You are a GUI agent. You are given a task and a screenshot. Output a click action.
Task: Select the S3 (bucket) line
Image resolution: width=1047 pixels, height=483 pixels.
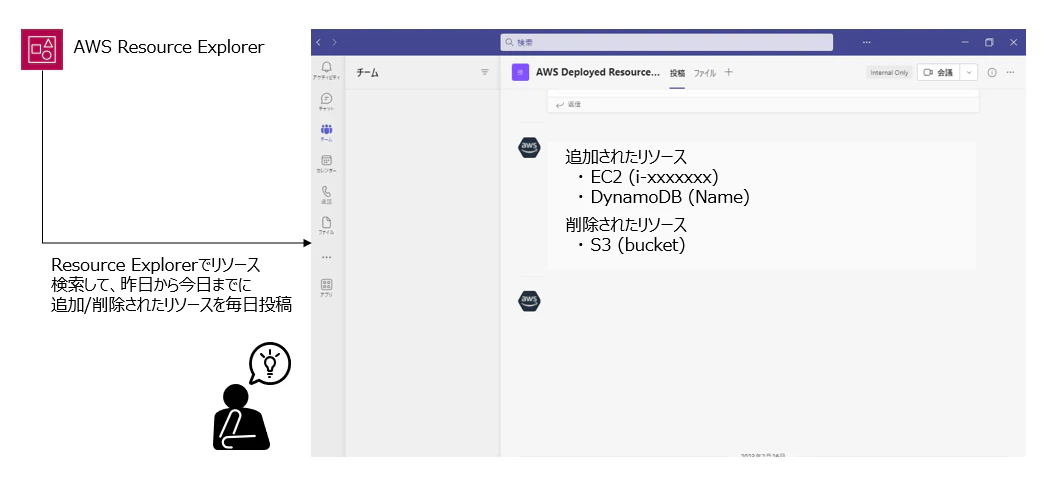click(x=638, y=245)
